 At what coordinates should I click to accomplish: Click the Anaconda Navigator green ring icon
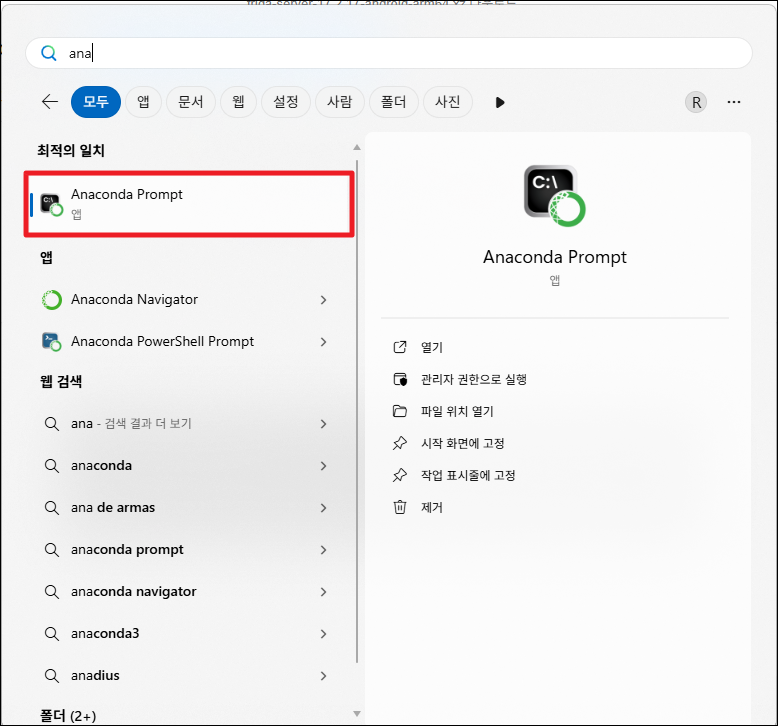(52, 300)
